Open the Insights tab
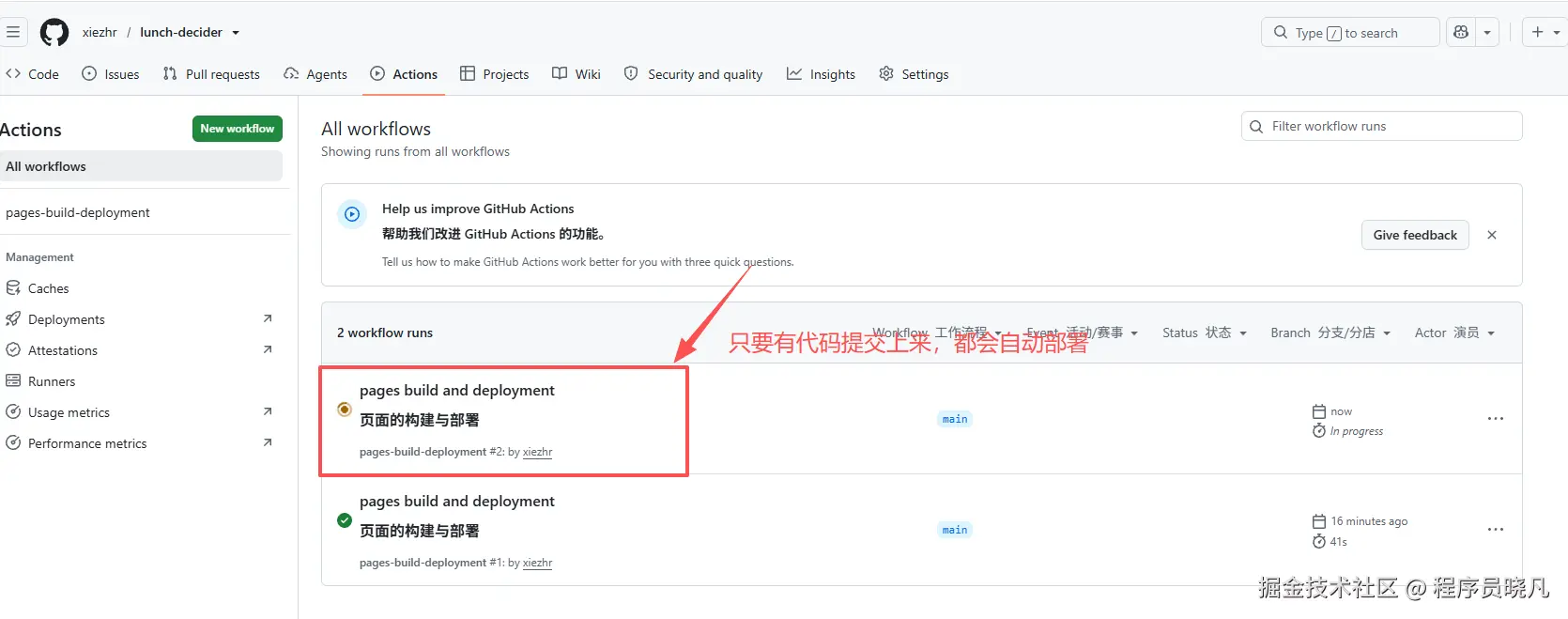The width and height of the screenshot is (1568, 619). (x=822, y=74)
